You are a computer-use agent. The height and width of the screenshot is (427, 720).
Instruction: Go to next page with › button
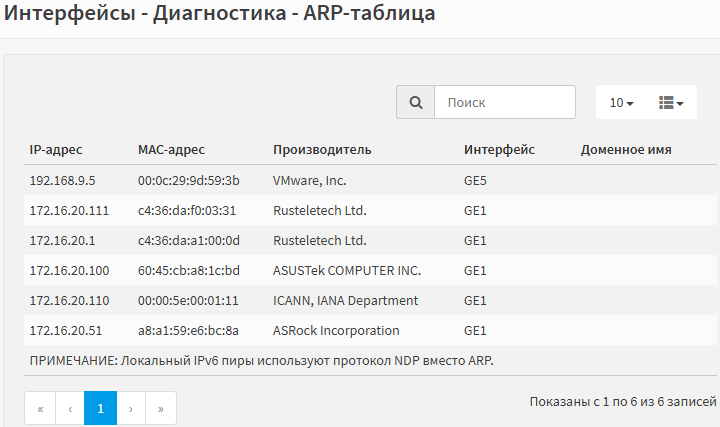click(x=131, y=409)
